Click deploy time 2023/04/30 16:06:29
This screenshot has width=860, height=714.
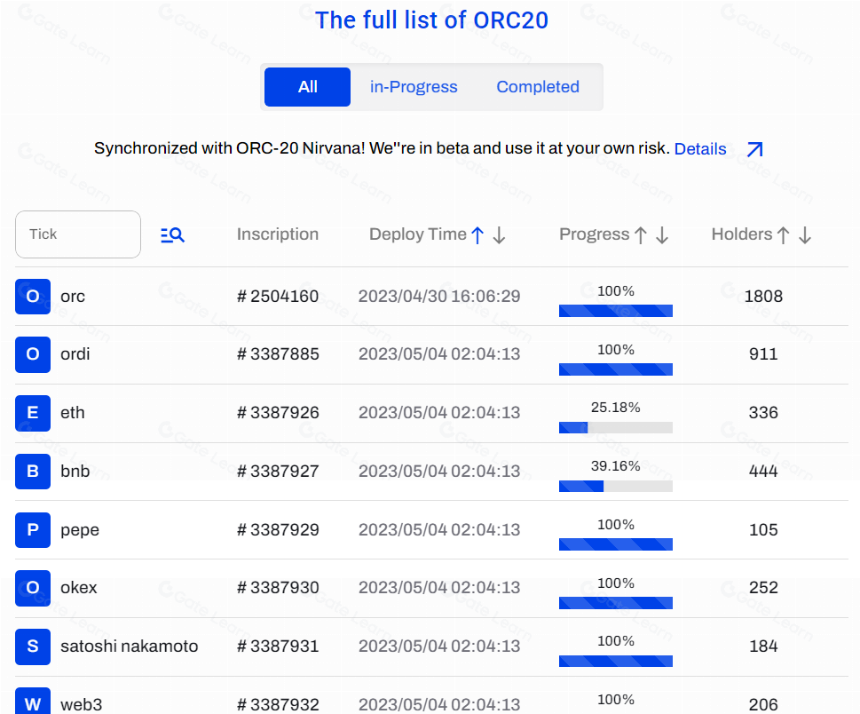click(x=439, y=296)
